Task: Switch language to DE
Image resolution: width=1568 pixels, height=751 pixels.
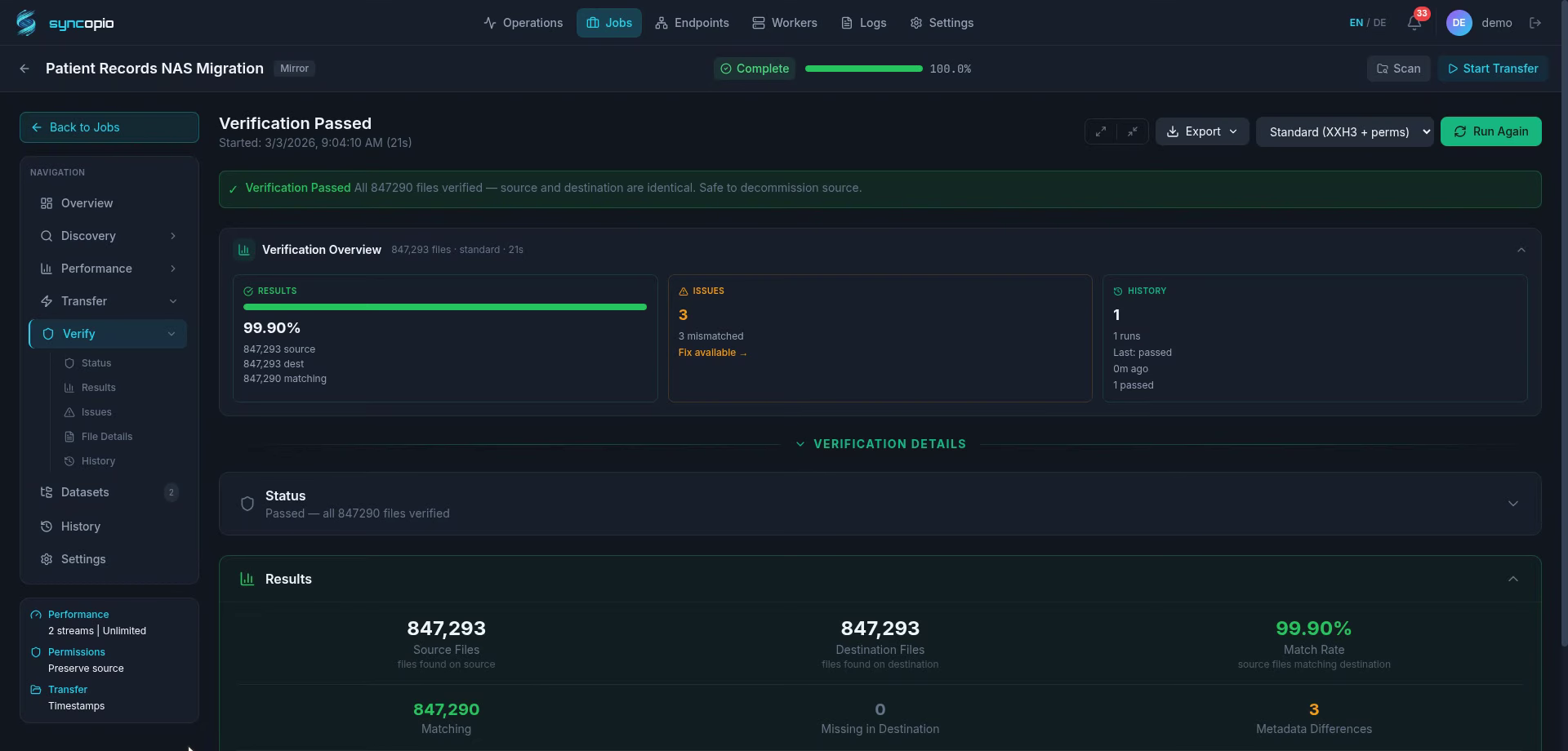Action: pyautogui.click(x=1379, y=23)
